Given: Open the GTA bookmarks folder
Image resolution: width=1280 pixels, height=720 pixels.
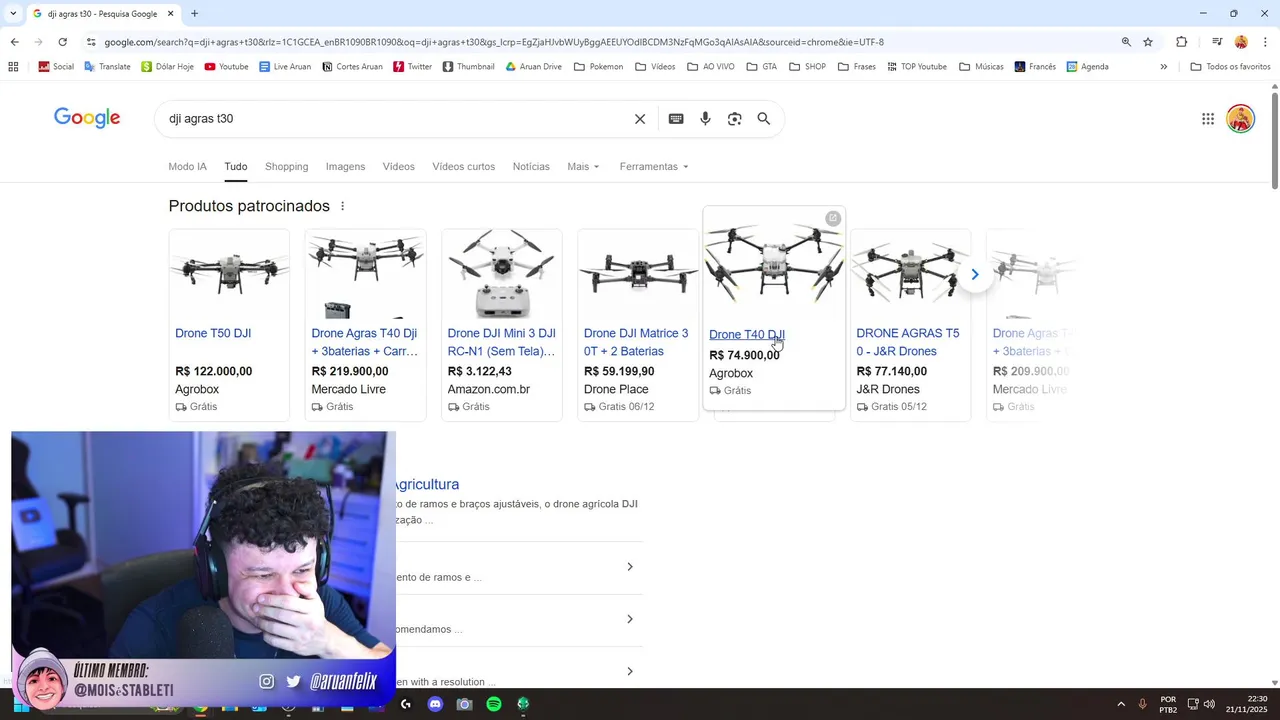Looking at the screenshot, I should tap(761, 67).
